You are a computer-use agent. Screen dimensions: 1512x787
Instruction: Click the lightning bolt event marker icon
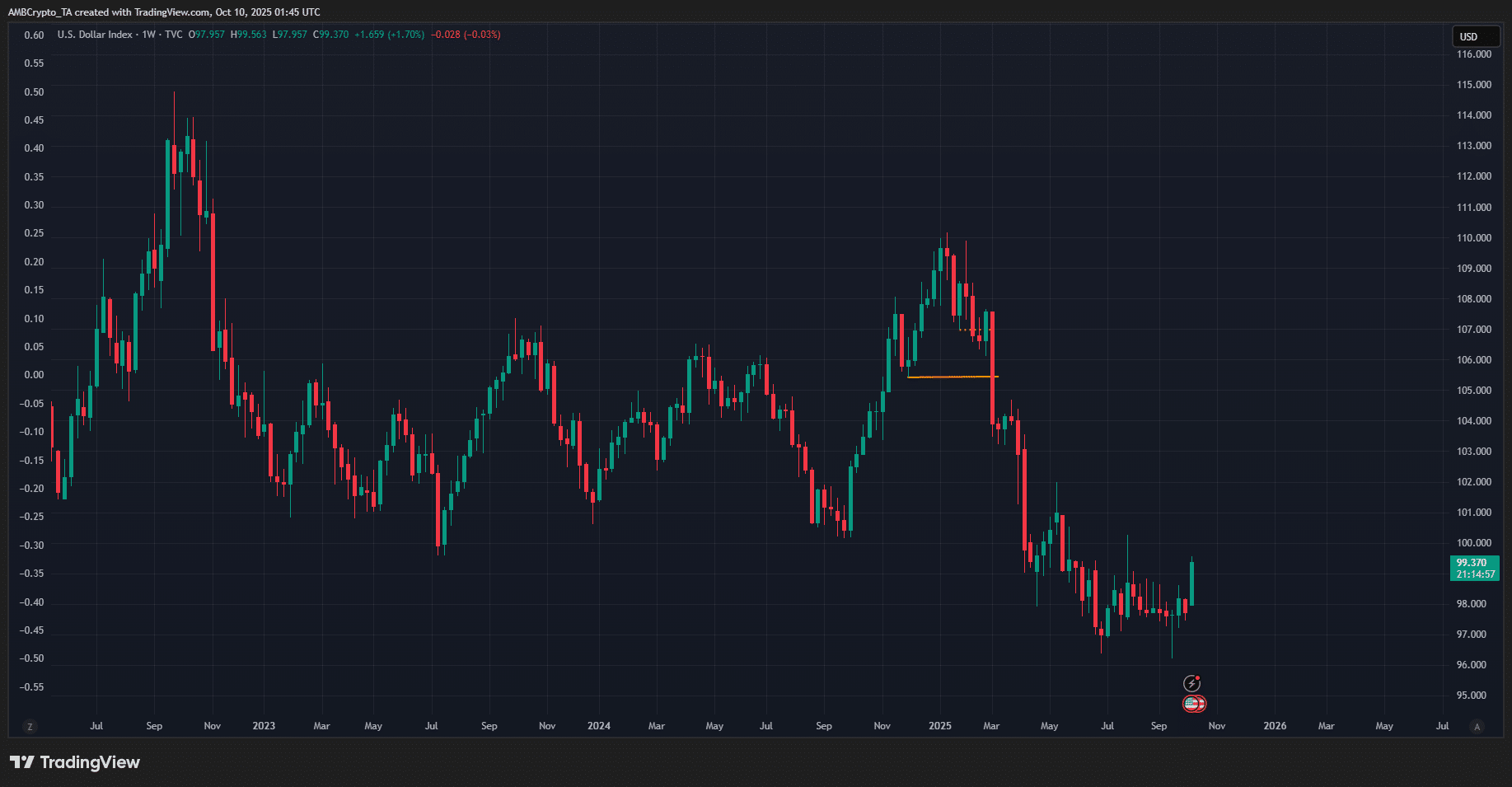click(1191, 683)
